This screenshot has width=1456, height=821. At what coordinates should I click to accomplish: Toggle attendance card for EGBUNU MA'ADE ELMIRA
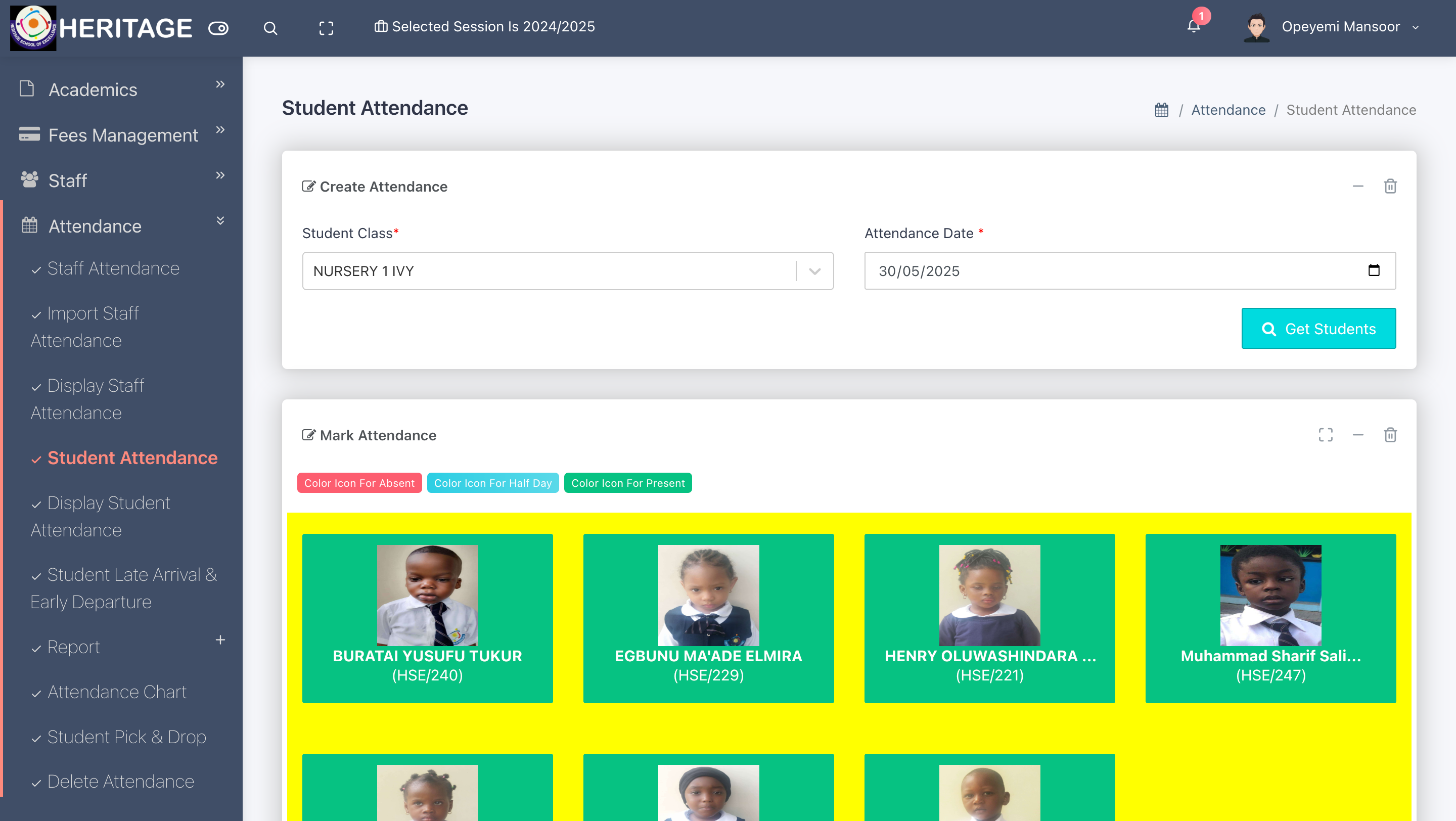[708, 619]
